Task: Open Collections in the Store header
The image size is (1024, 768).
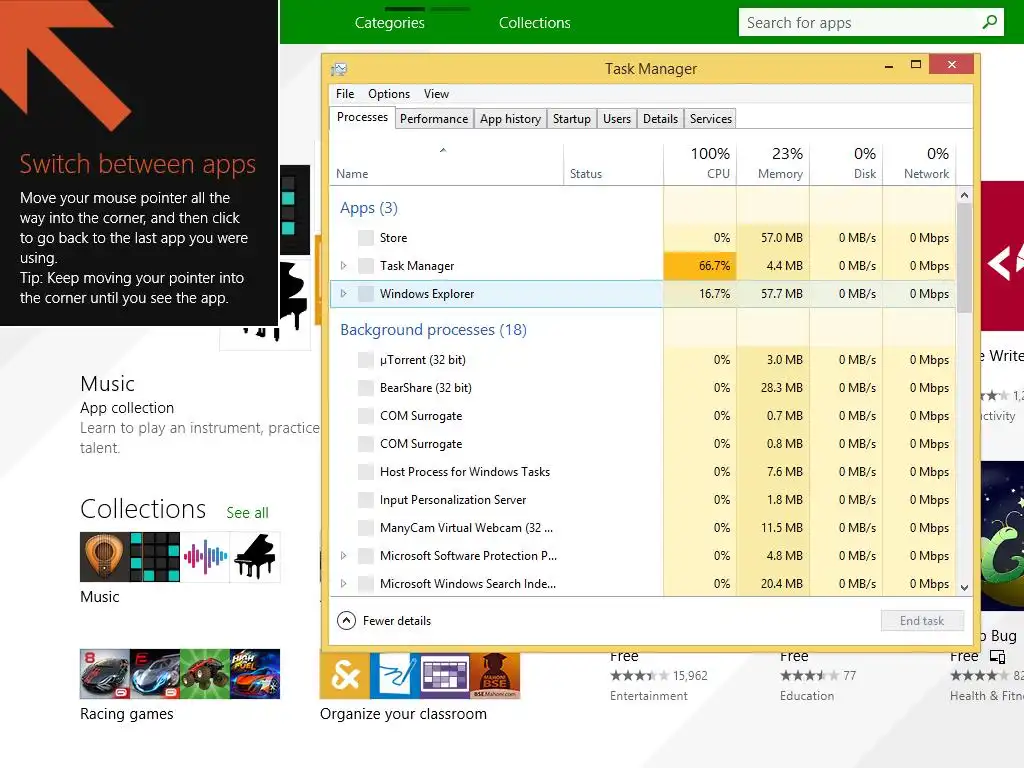Action: tap(534, 22)
